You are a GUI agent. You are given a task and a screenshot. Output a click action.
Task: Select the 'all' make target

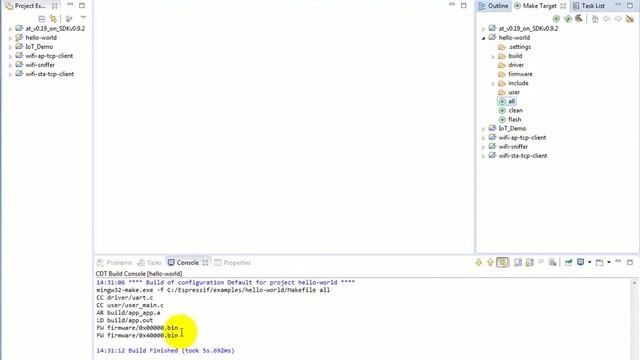pyautogui.click(x=507, y=101)
